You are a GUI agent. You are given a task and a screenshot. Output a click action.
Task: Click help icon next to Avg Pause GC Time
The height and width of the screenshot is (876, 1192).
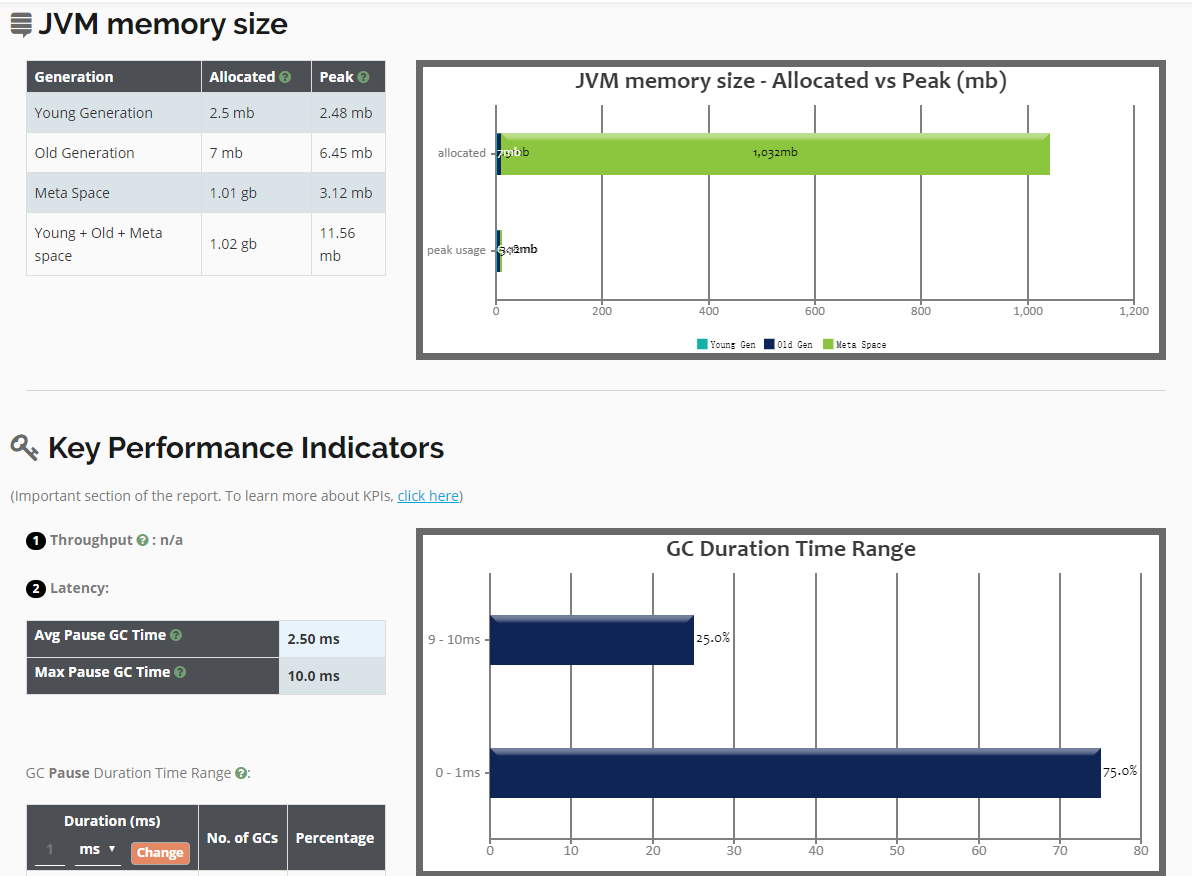(x=176, y=635)
